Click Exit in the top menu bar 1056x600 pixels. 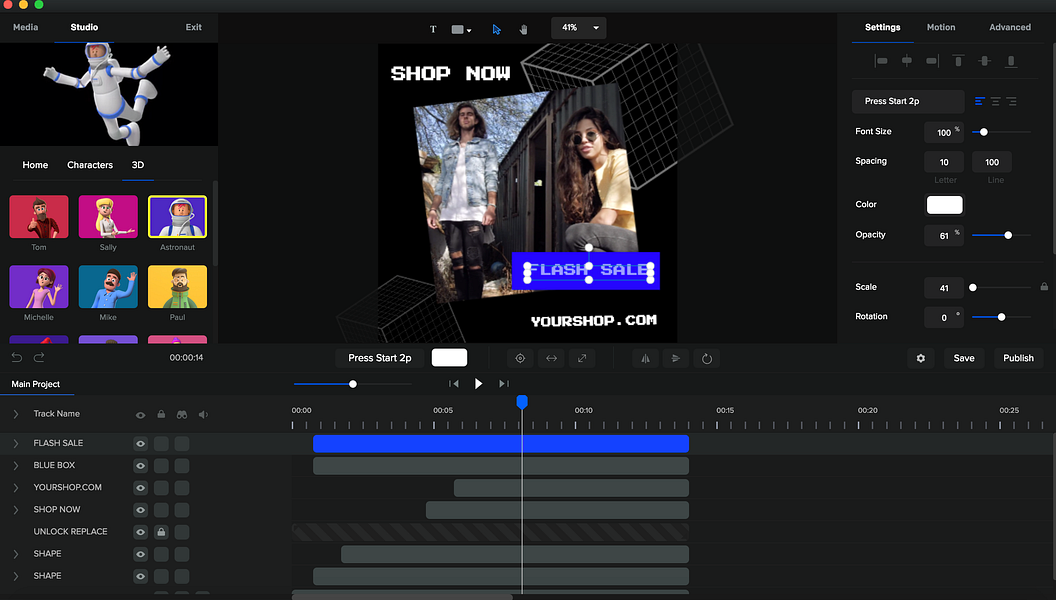click(193, 27)
